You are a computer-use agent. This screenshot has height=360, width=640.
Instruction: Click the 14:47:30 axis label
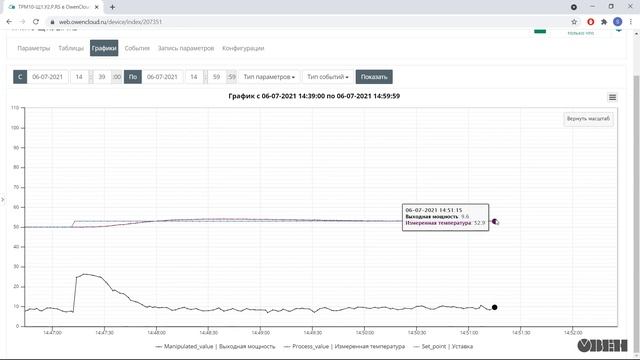(x=104, y=333)
